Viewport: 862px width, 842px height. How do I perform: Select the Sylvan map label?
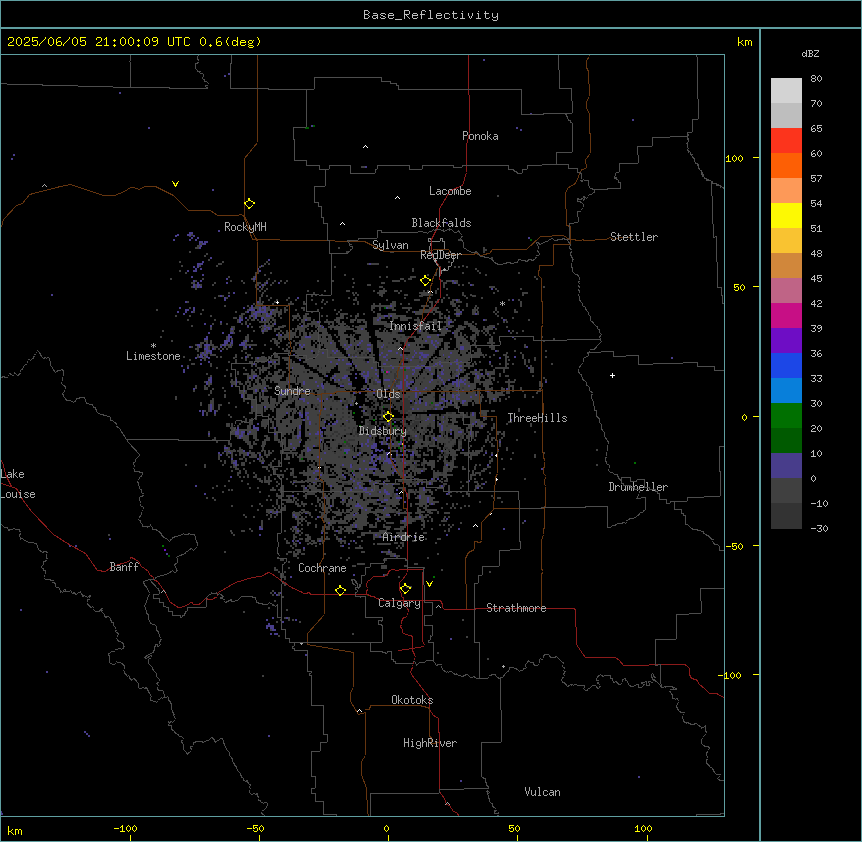(x=390, y=245)
